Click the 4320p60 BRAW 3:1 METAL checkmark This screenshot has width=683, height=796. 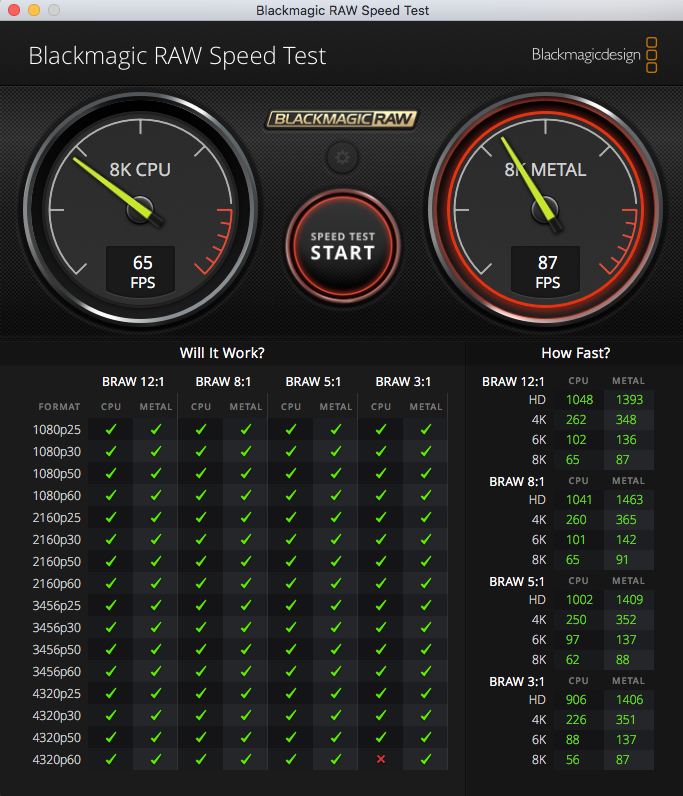pyautogui.click(x=426, y=759)
